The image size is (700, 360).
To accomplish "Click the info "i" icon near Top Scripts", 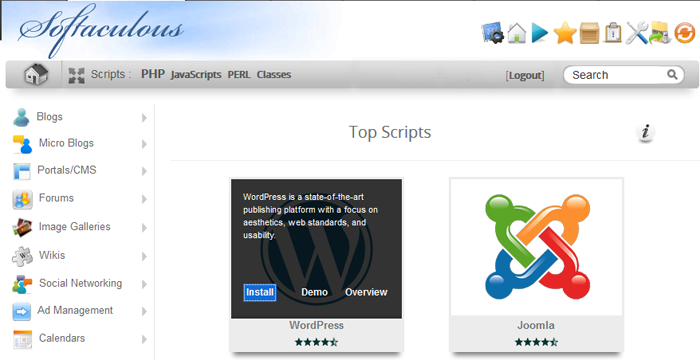I will (645, 133).
